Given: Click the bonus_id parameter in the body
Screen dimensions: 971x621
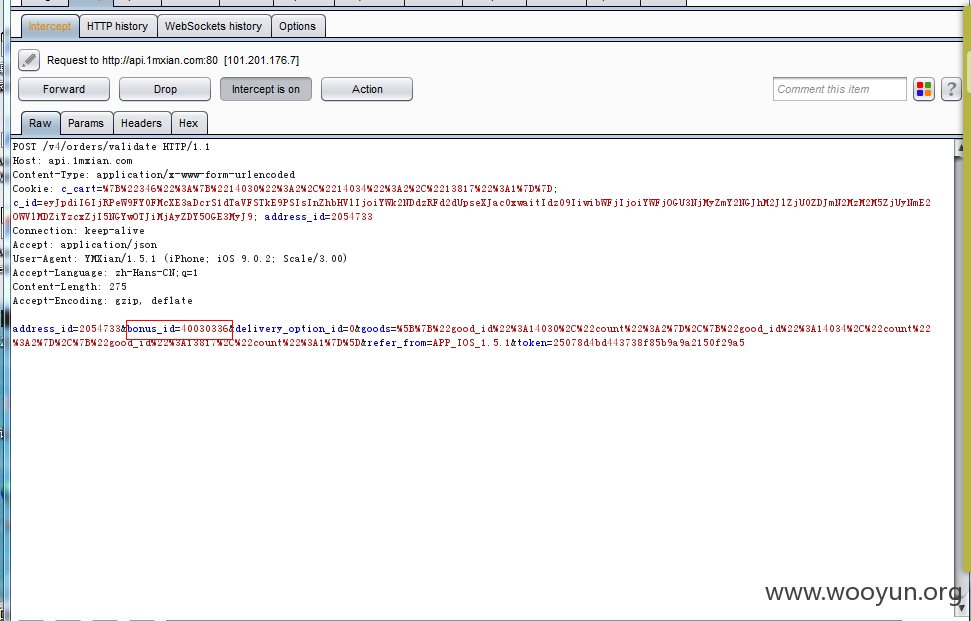Looking at the screenshot, I should tap(179, 329).
